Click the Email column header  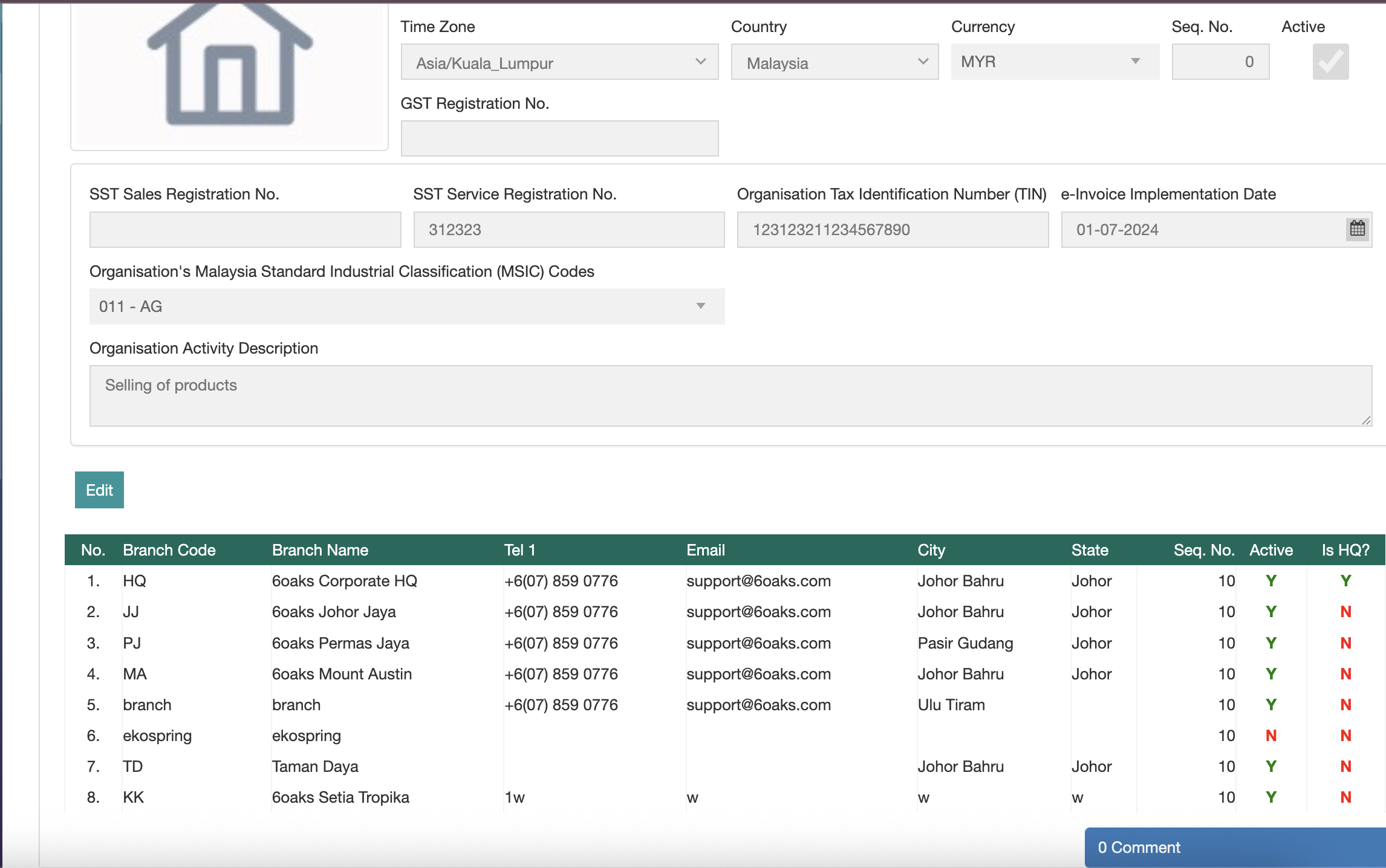click(705, 550)
